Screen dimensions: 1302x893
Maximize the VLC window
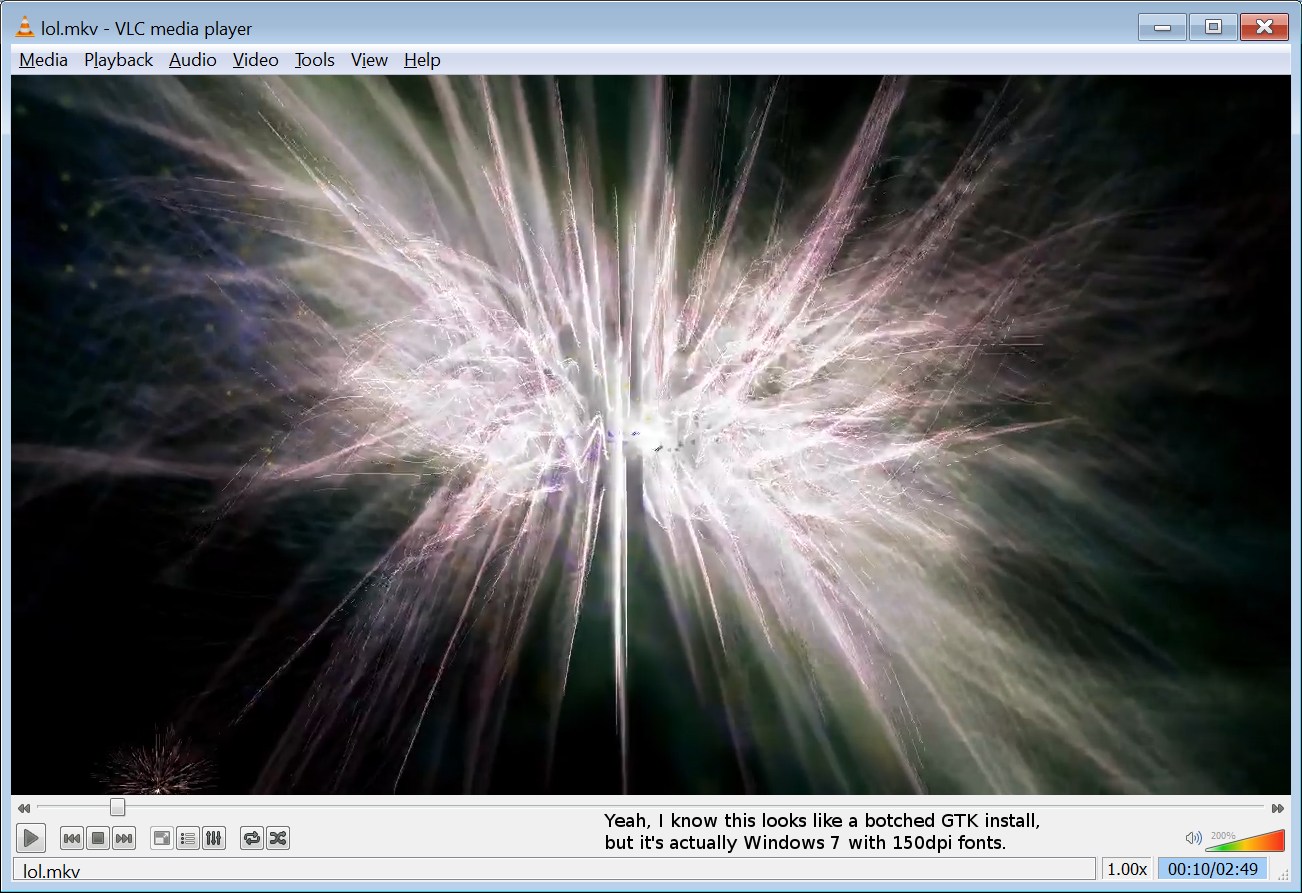[x=1213, y=27]
